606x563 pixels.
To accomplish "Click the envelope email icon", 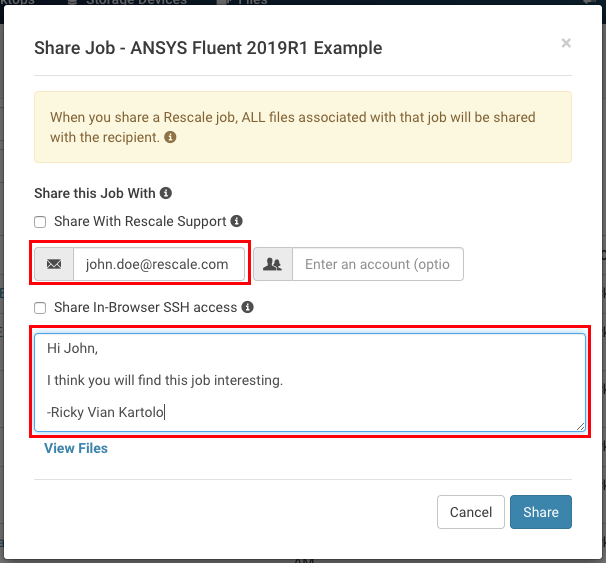I will pos(54,264).
